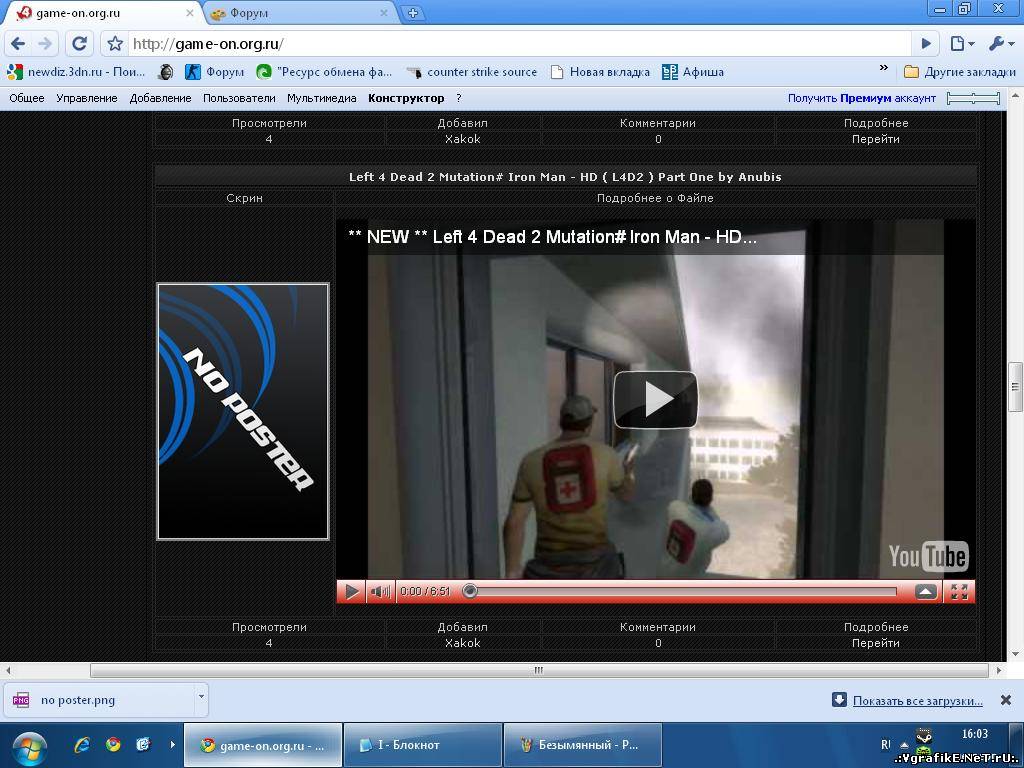Screen dimensions: 1024x768
Task: Click the horizontal scrollbar thumb
Action: tap(539, 670)
